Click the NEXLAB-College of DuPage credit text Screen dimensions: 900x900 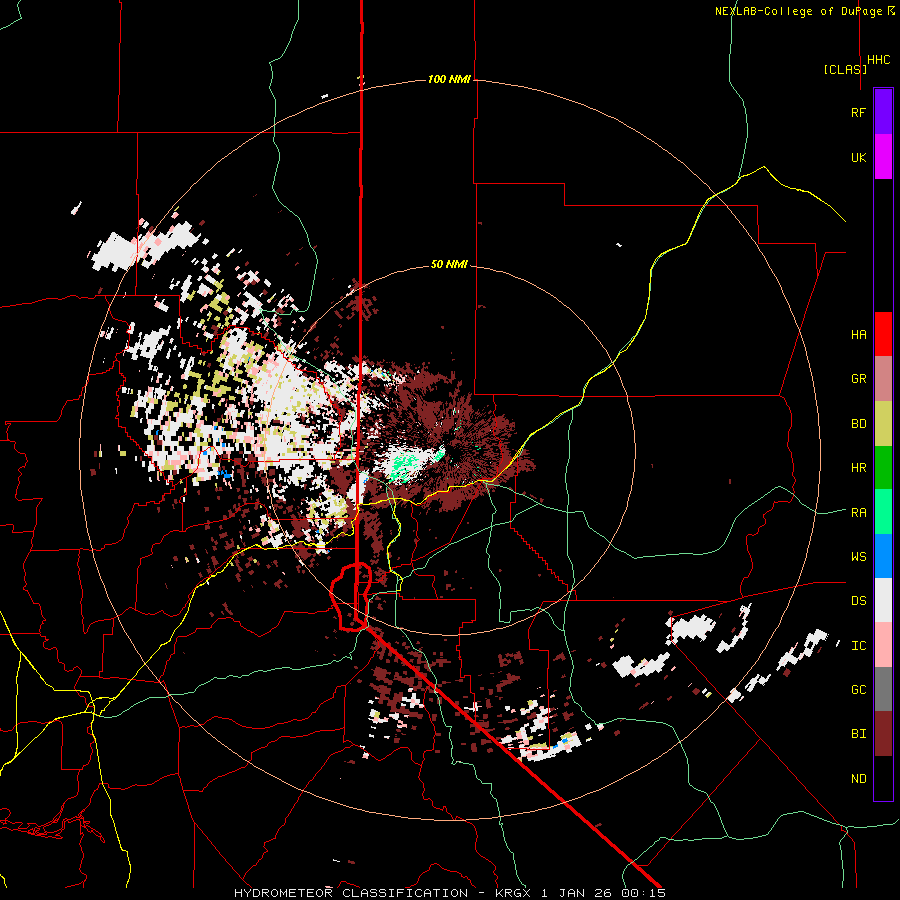(804, 11)
